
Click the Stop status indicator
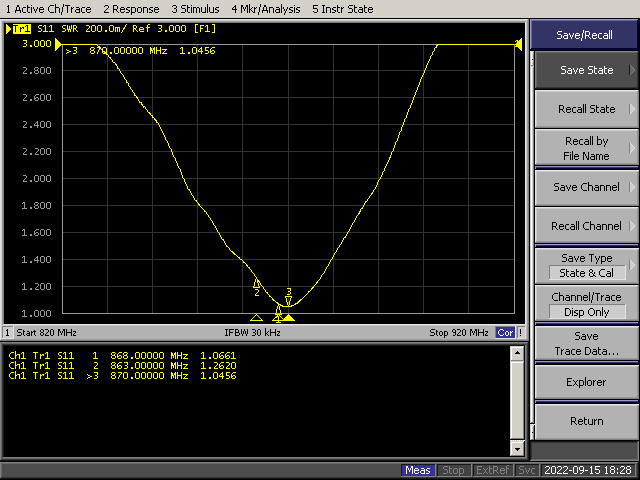point(453,470)
